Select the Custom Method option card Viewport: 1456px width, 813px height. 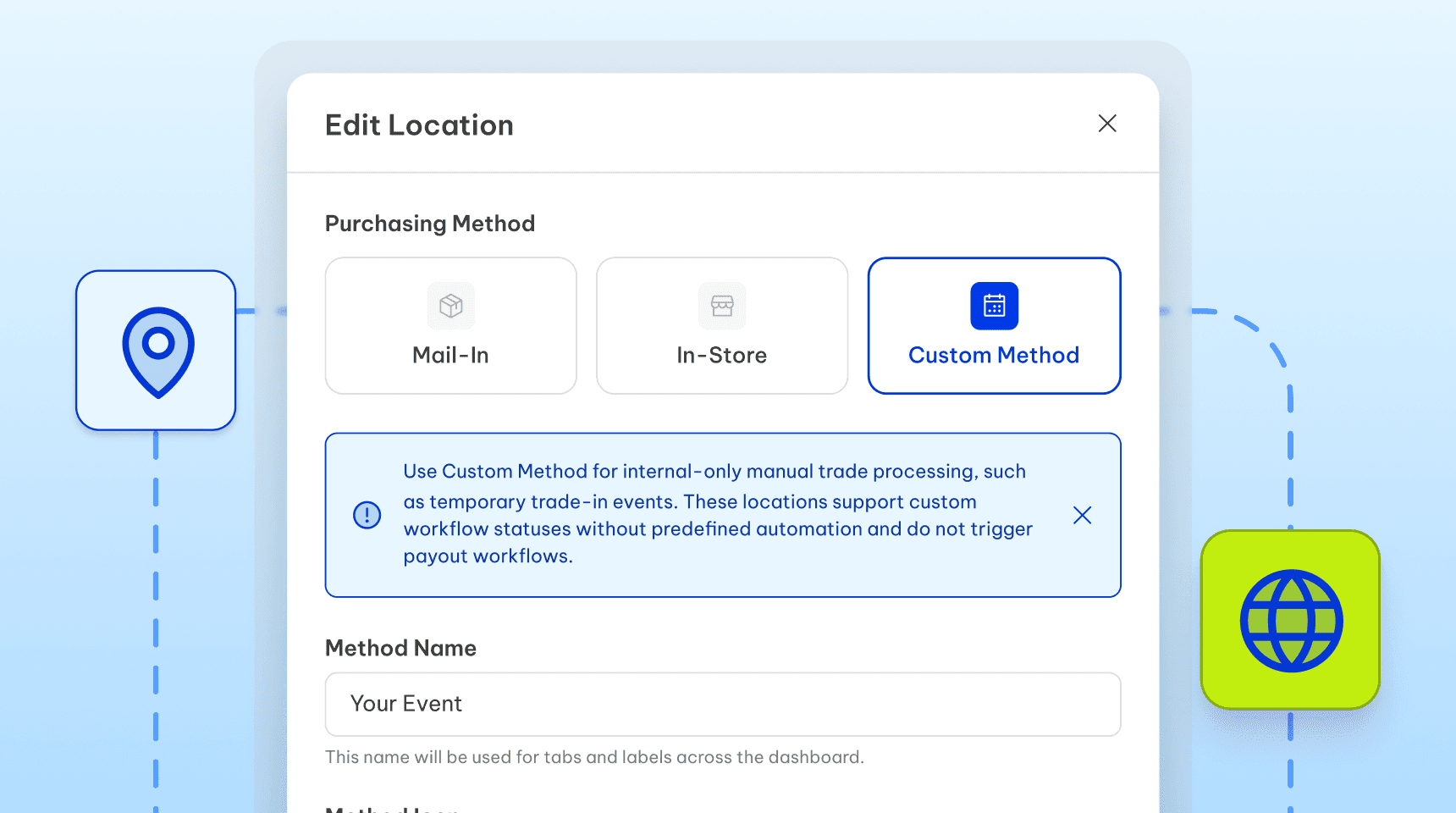[995, 326]
